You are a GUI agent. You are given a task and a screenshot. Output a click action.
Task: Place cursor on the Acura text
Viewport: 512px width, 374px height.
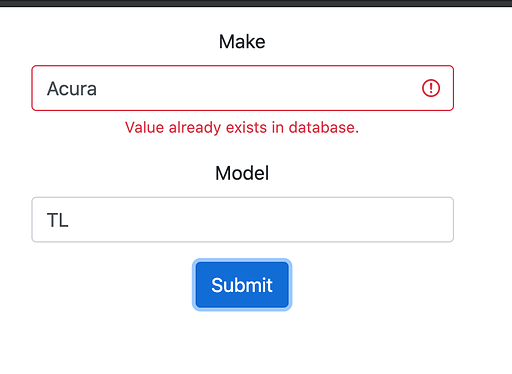(72, 89)
